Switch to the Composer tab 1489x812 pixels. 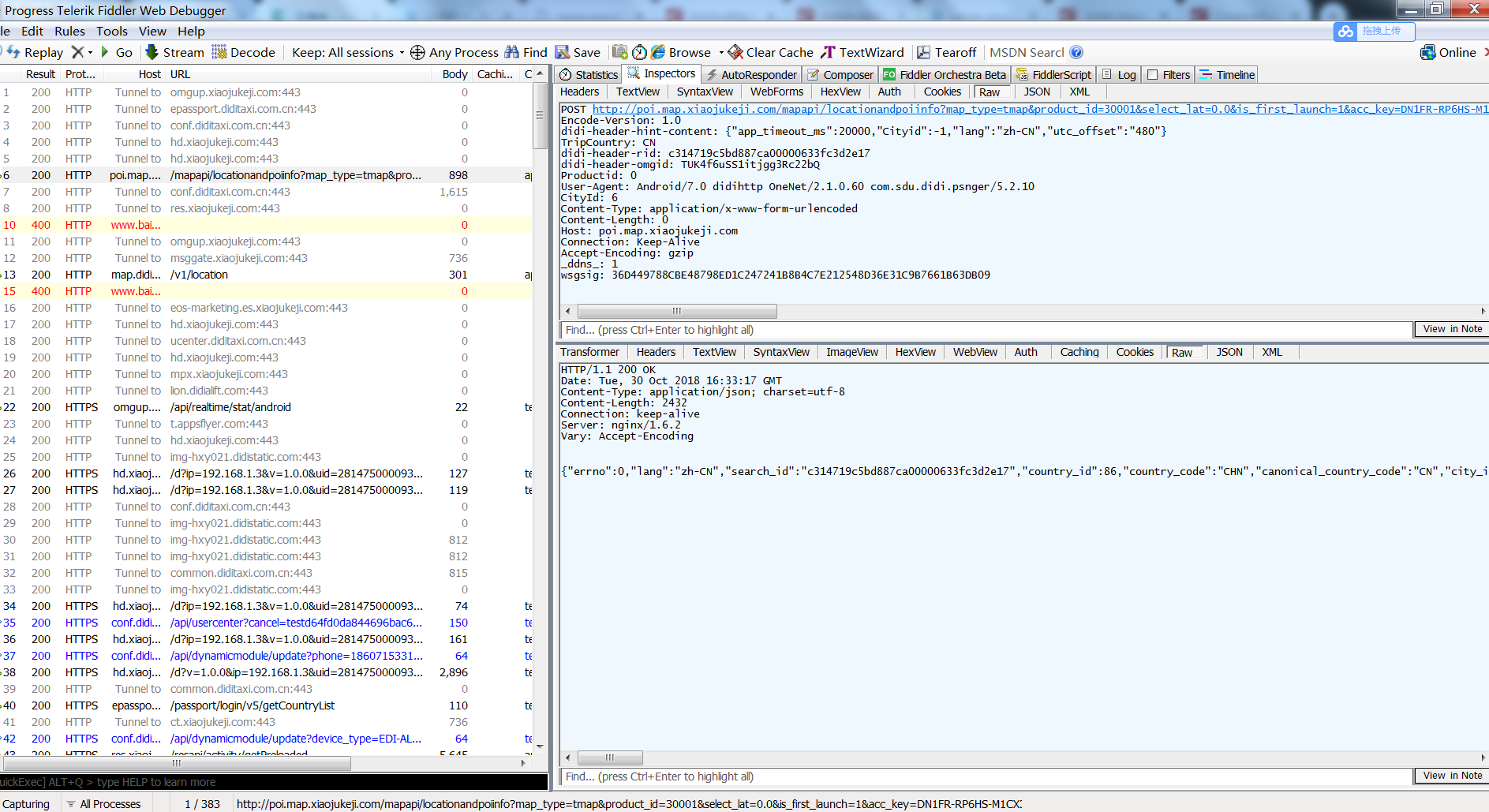pos(840,74)
